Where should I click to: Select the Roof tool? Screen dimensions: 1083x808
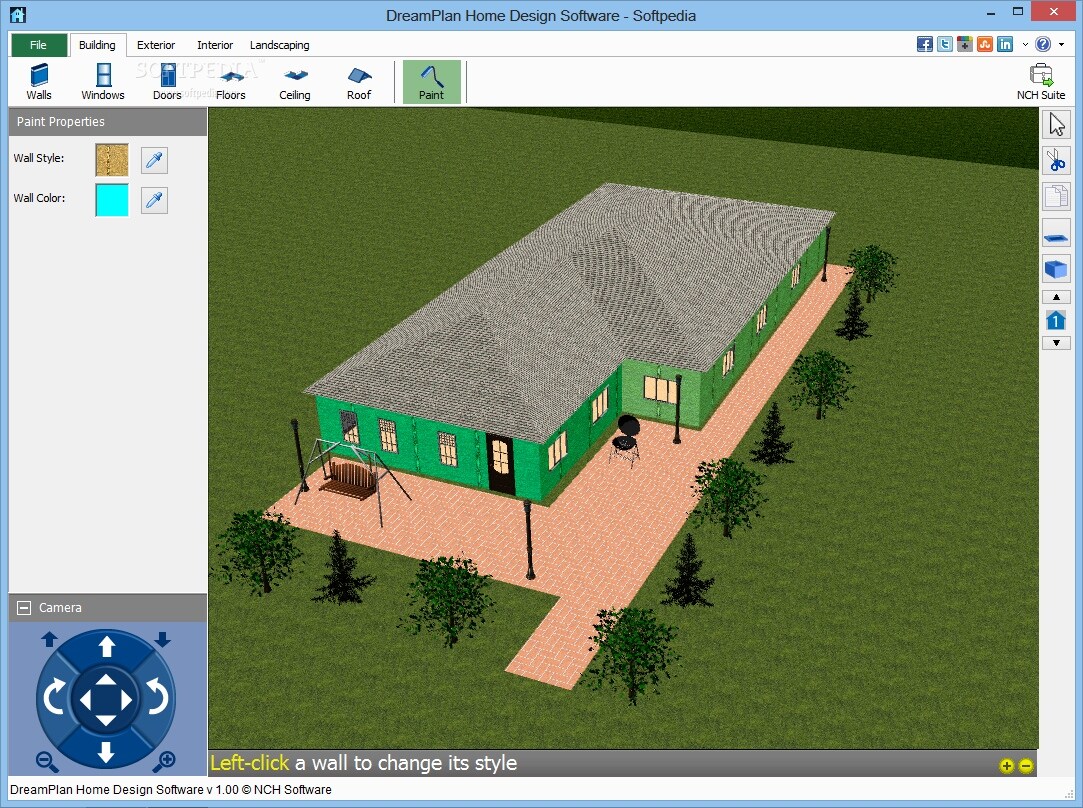tap(358, 80)
